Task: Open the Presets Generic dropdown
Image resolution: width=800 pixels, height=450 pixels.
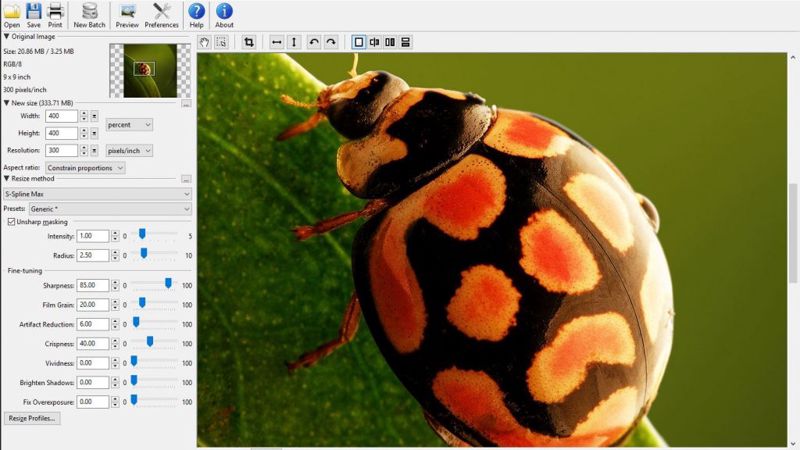Action: click(110, 209)
